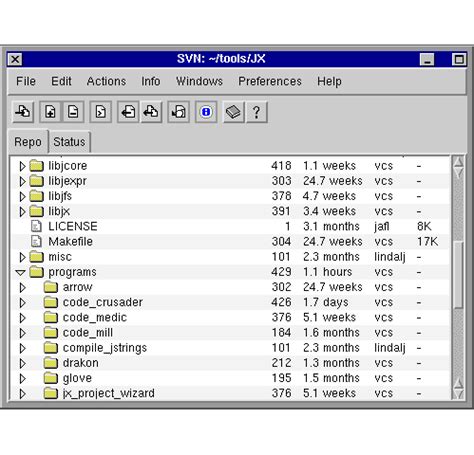This screenshot has width=474, height=455.
Task: Click the blue info circle toolbar icon
Action: point(206,112)
